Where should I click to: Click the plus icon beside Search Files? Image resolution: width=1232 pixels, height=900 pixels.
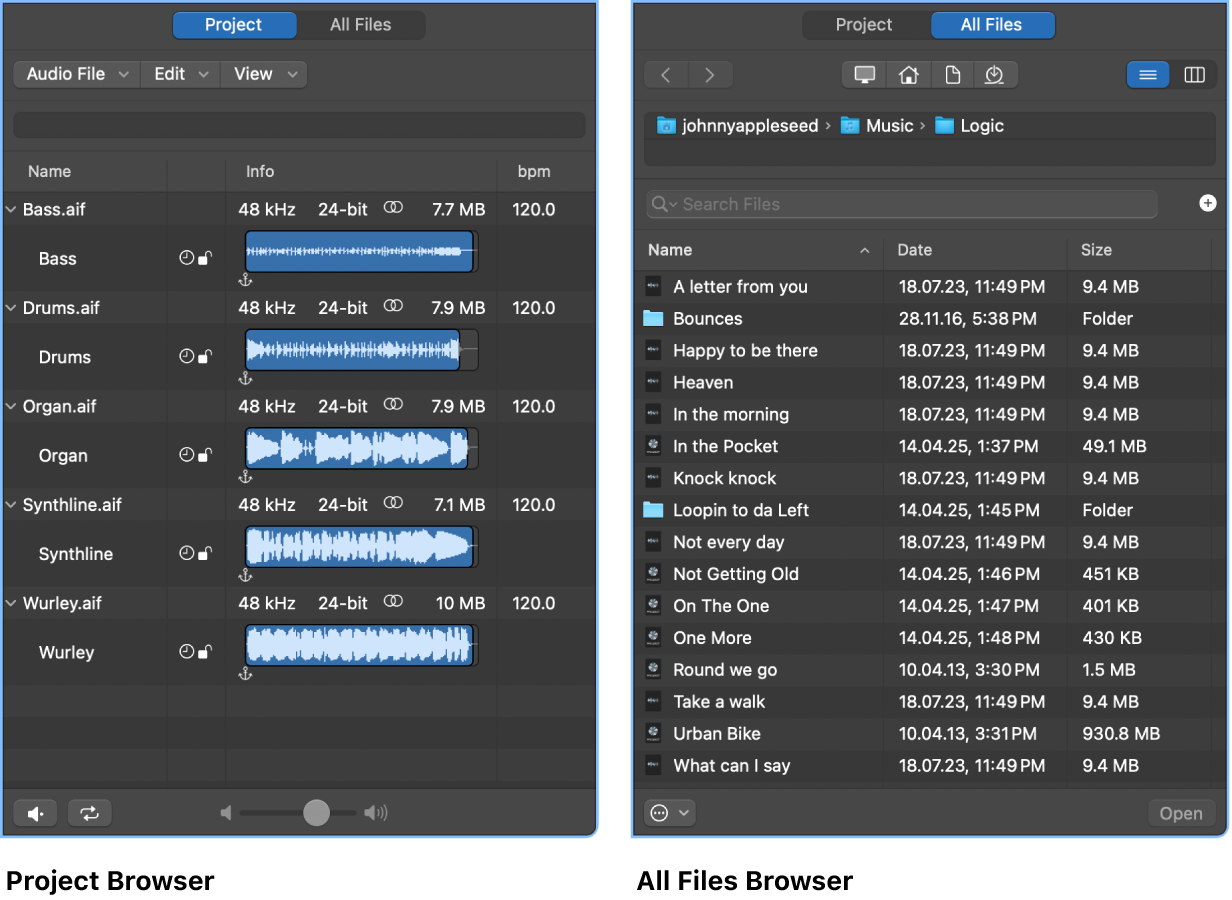click(1208, 202)
